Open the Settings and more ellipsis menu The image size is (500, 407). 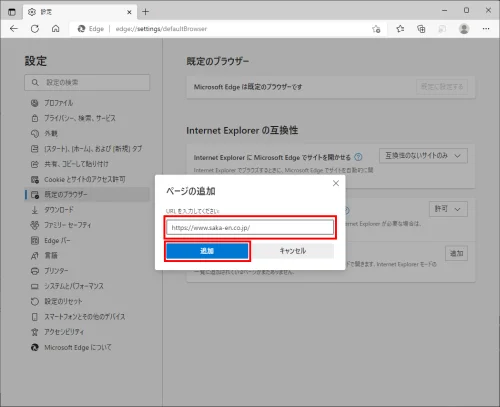tap(486, 29)
